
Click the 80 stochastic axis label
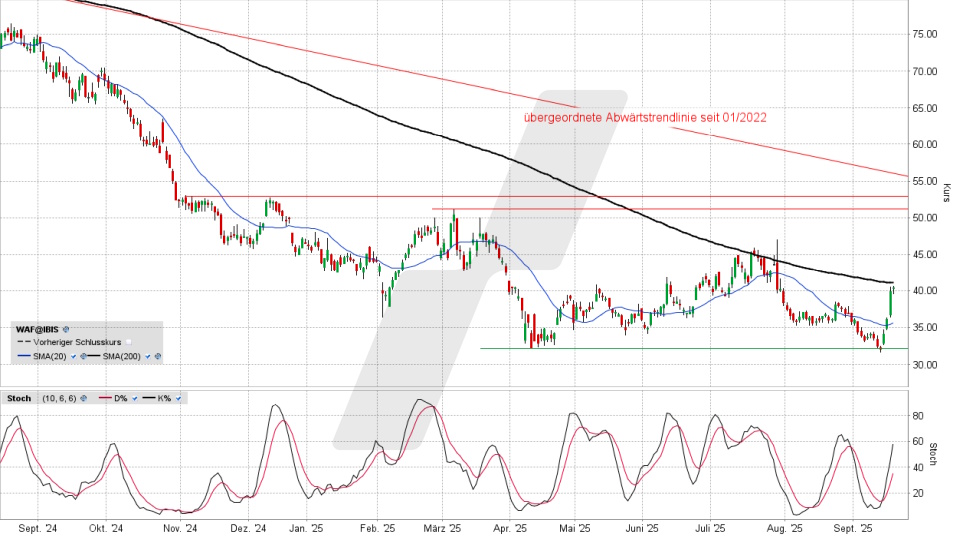918,416
